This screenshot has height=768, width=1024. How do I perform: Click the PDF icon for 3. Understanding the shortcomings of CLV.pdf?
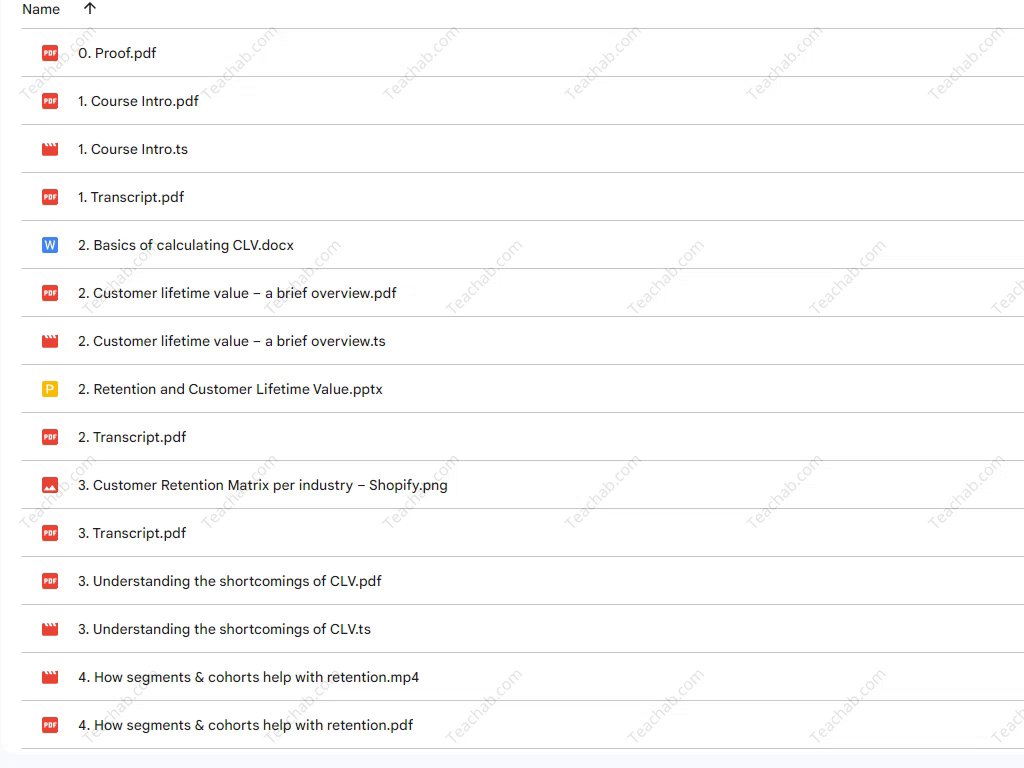click(50, 581)
